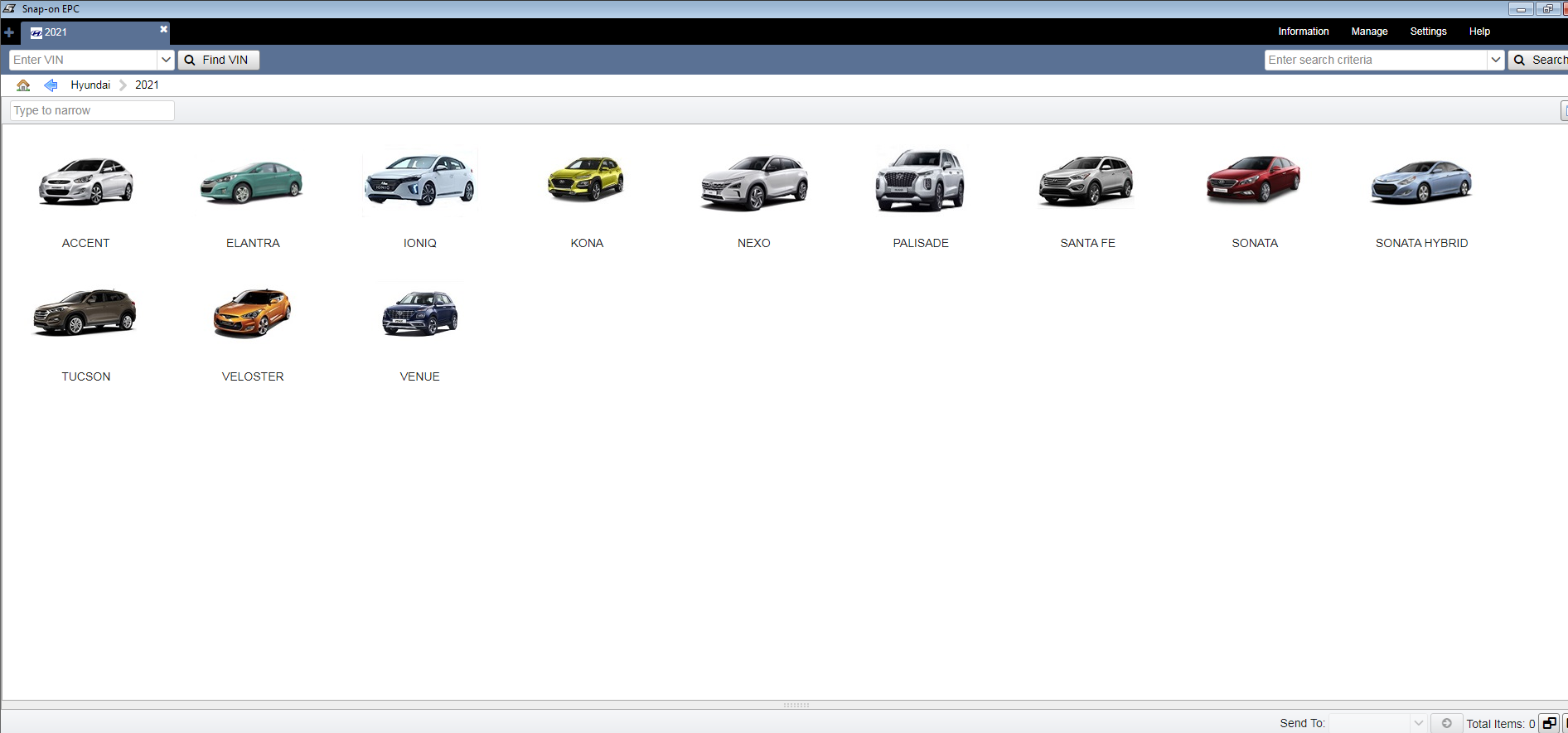The width and height of the screenshot is (1568, 733).
Task: Expand the Send To dropdown
Action: click(x=1419, y=723)
